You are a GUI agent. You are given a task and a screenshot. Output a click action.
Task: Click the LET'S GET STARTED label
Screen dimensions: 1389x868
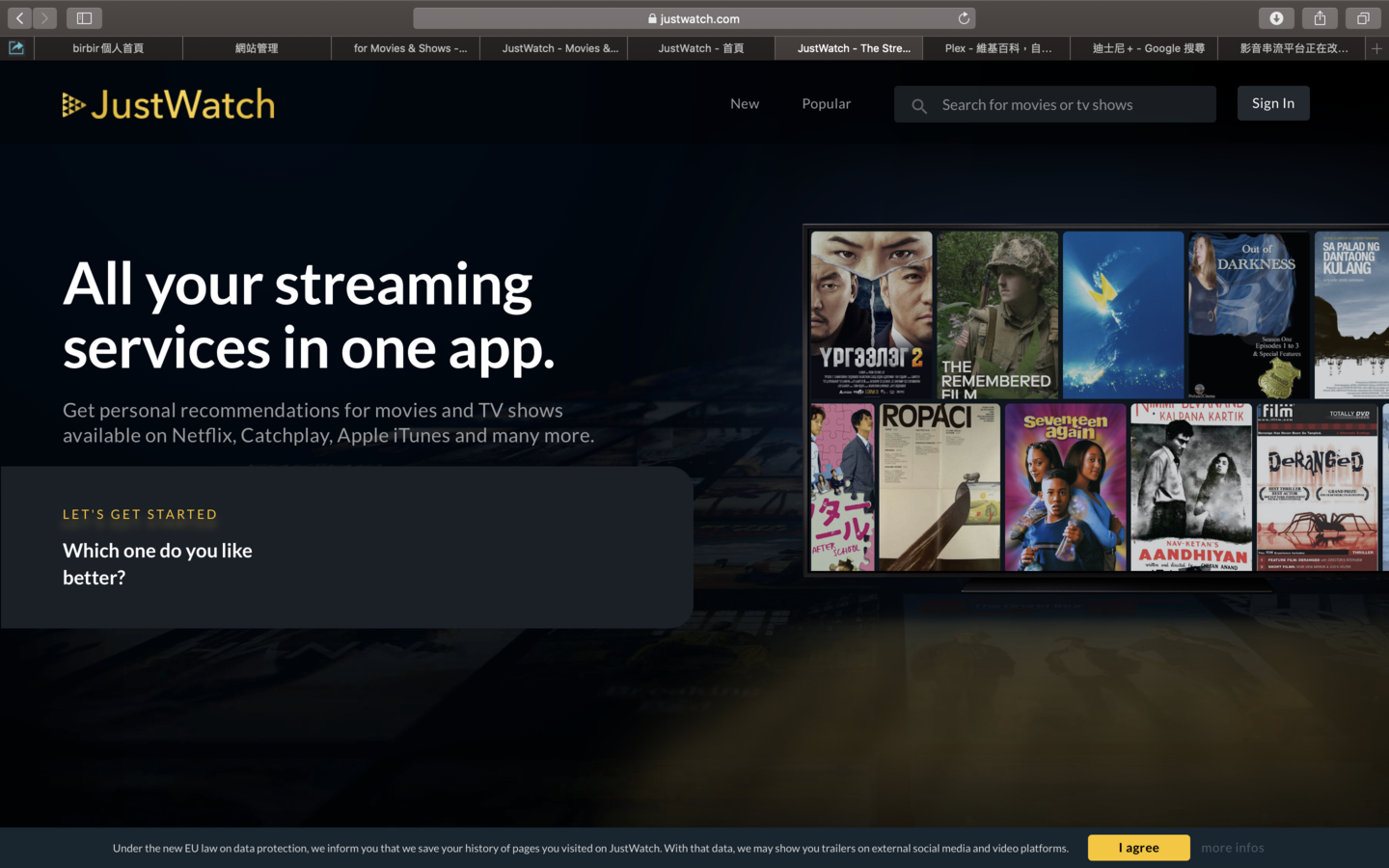tap(140, 514)
